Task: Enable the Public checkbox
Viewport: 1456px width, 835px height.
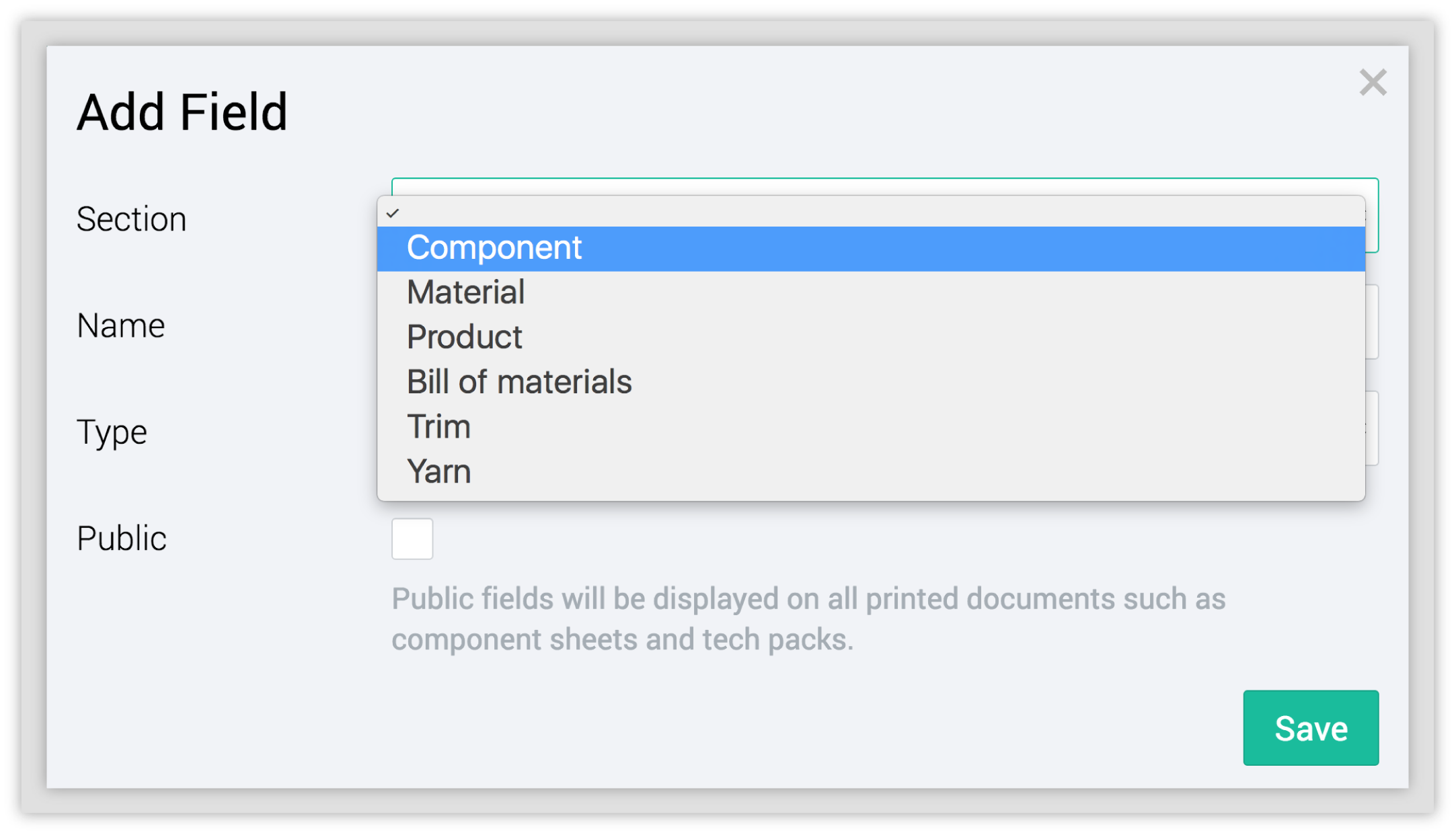Action: pyautogui.click(x=412, y=539)
